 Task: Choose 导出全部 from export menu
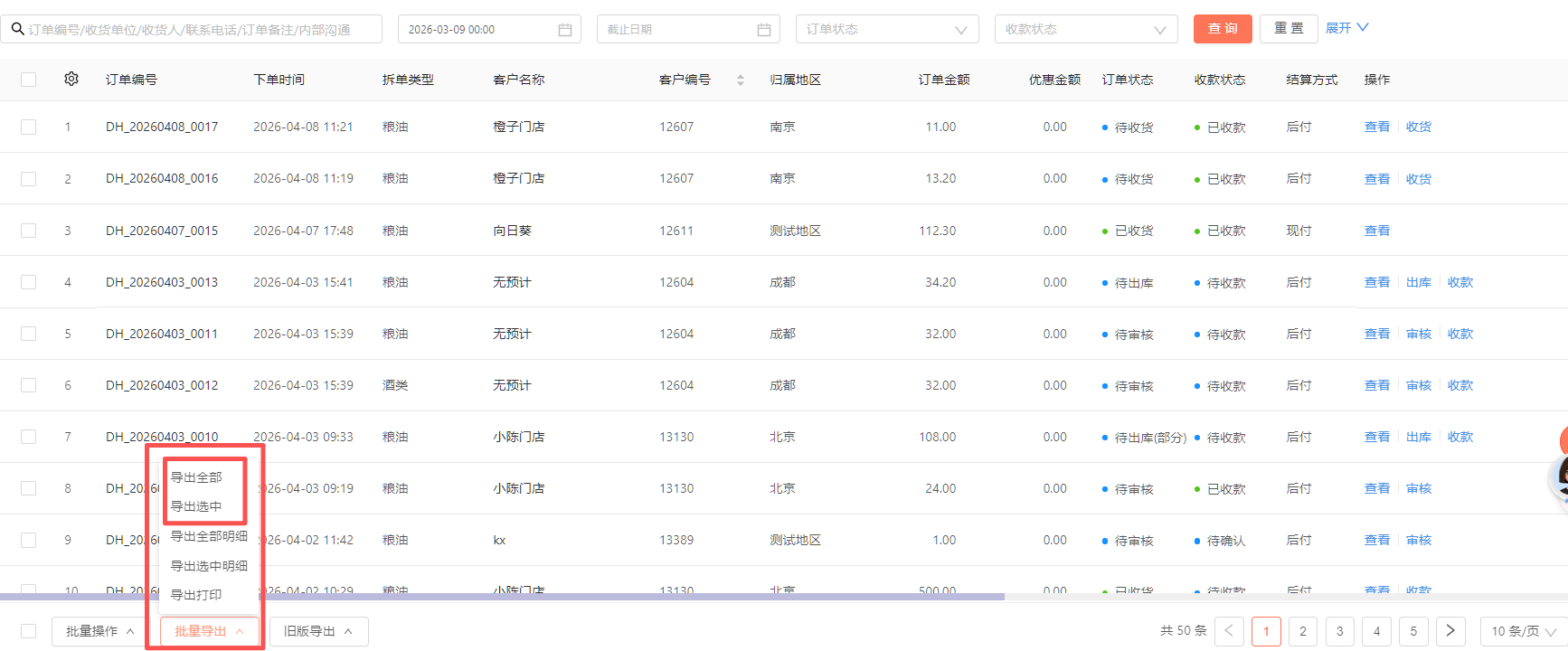click(x=196, y=476)
